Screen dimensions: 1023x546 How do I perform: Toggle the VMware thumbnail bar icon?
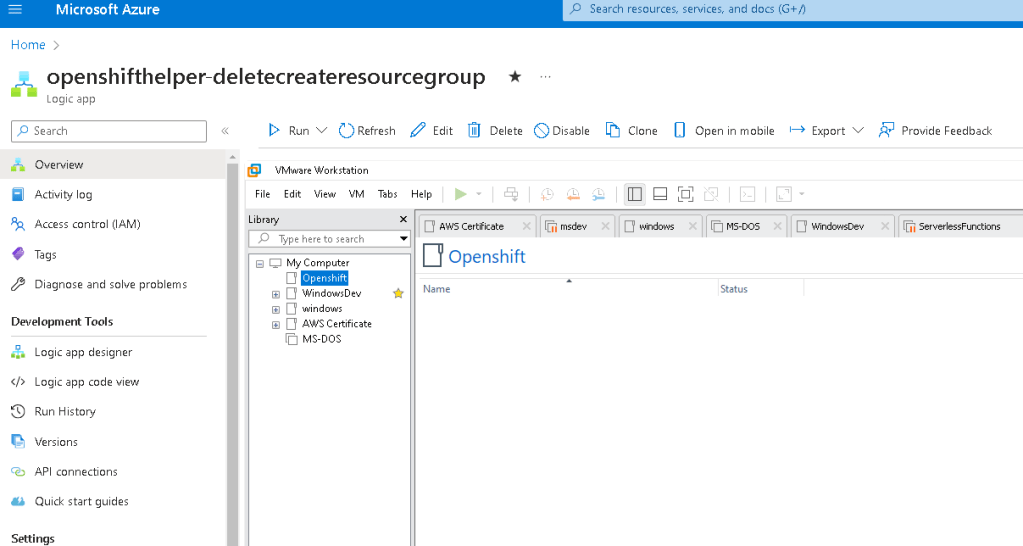(x=660, y=194)
